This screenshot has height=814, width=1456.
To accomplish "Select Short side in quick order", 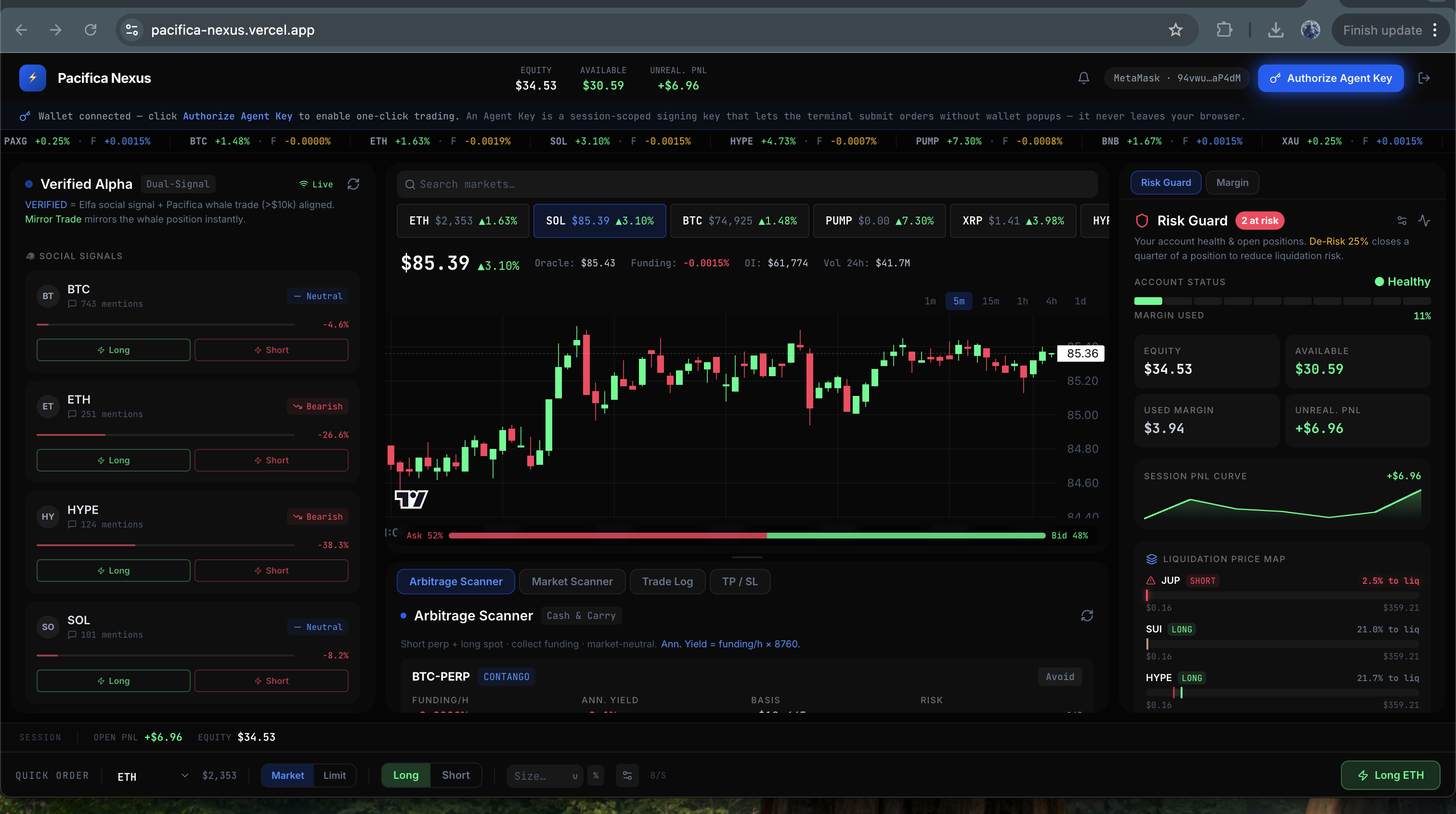I will (x=455, y=775).
